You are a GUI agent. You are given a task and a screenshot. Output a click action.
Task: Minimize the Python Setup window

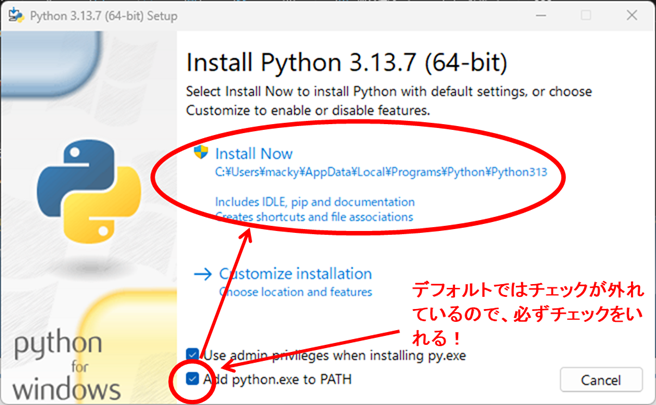point(541,15)
